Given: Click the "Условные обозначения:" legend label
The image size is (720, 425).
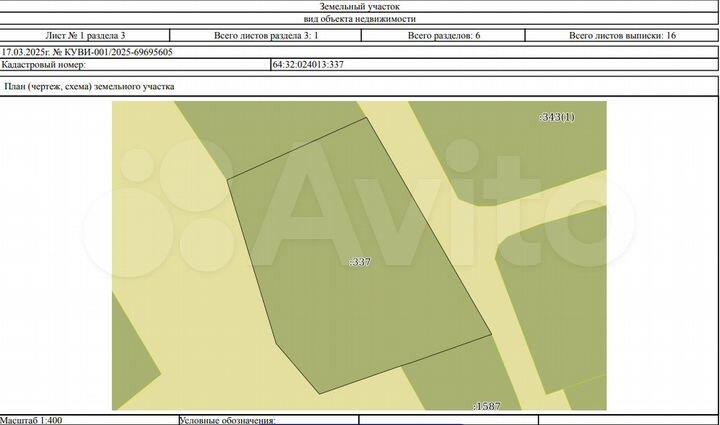Looking at the screenshot, I should pos(227,420).
